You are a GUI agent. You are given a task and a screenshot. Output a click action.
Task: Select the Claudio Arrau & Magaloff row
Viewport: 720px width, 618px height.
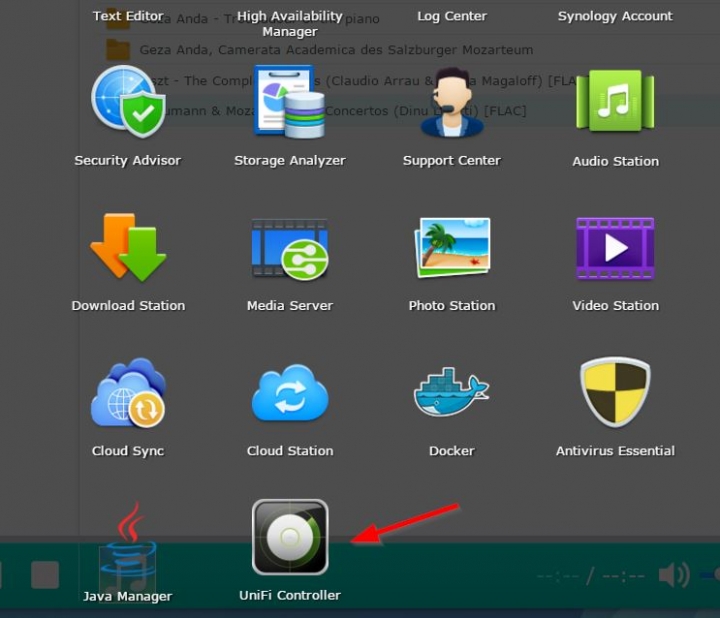399,80
